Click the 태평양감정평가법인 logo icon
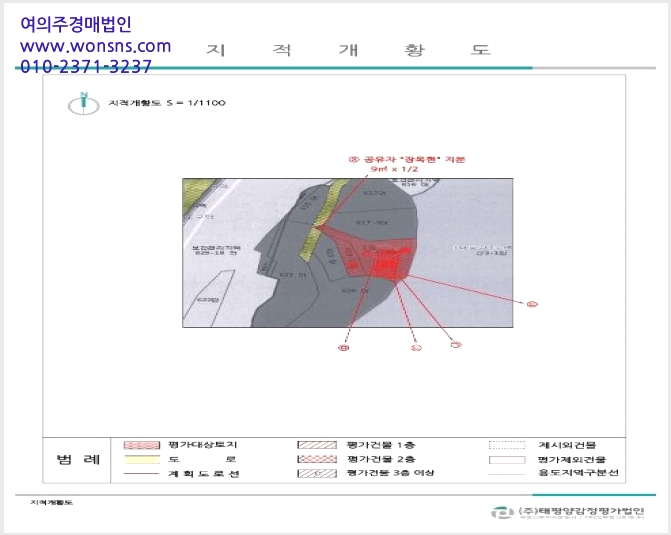 (502, 512)
